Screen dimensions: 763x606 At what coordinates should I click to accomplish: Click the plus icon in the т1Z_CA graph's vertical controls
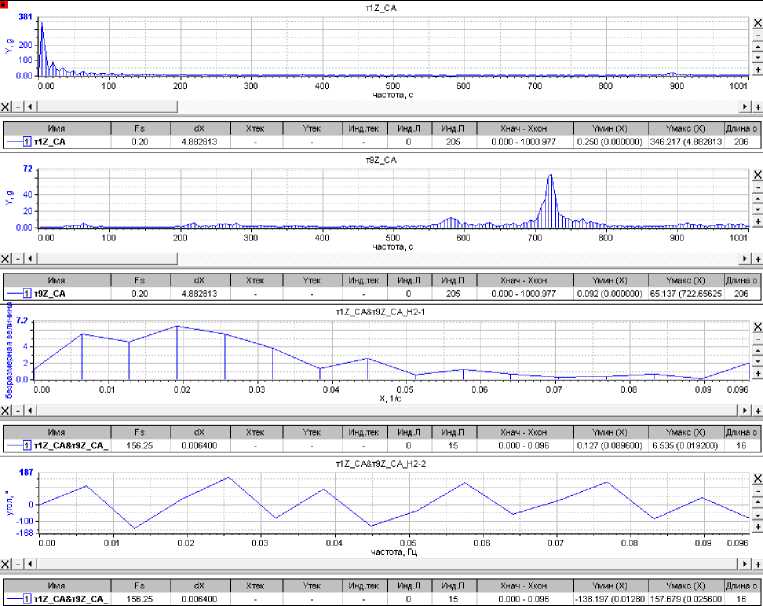[758, 70]
